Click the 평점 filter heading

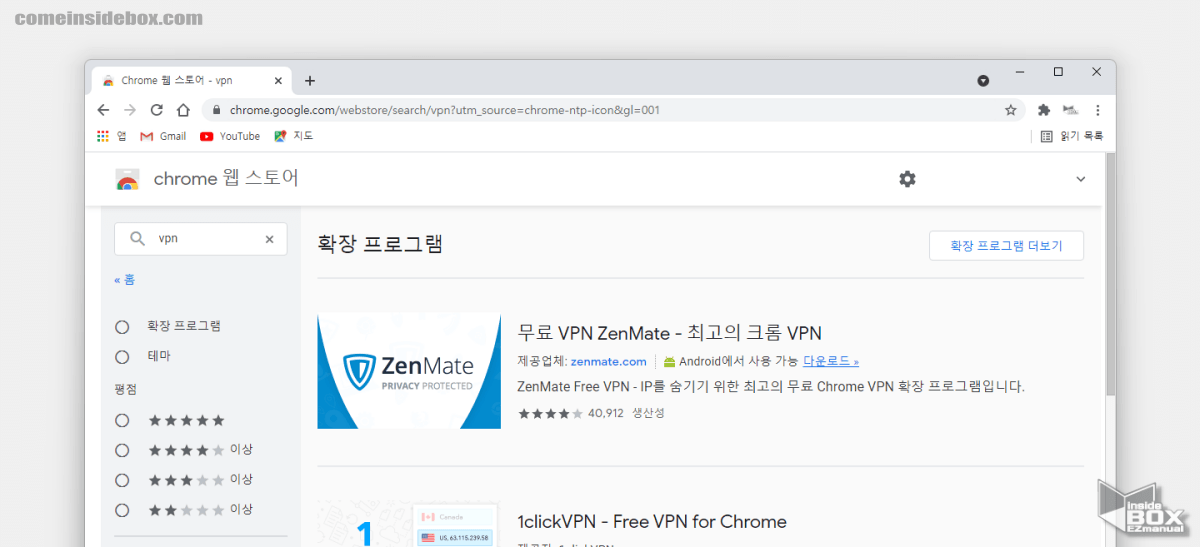[x=126, y=389]
